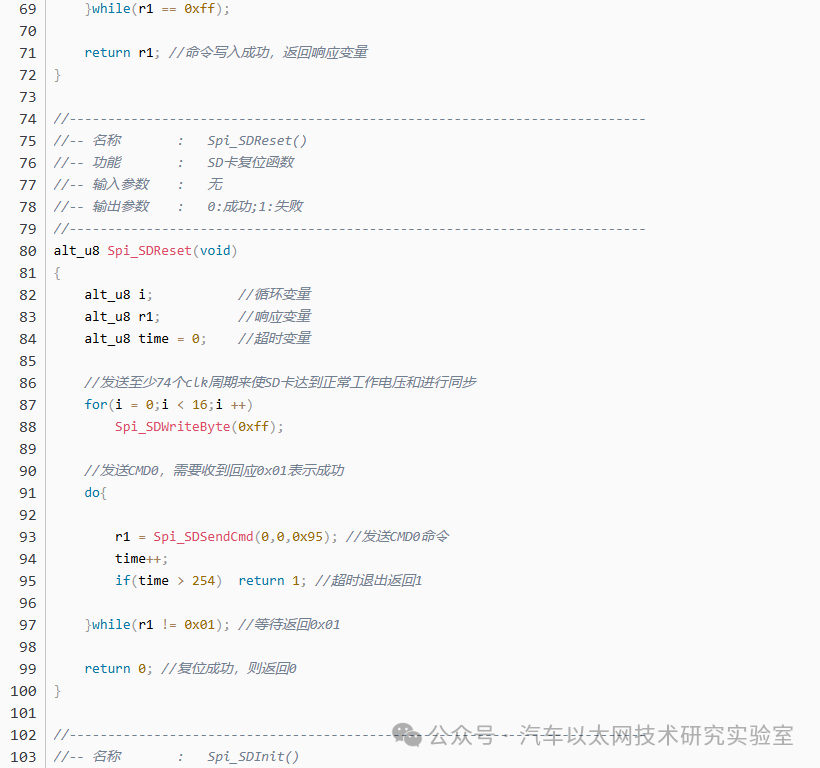Screen dimensions: 820x768
Task: Click the Spi_SDReset function name
Action: tap(150, 251)
